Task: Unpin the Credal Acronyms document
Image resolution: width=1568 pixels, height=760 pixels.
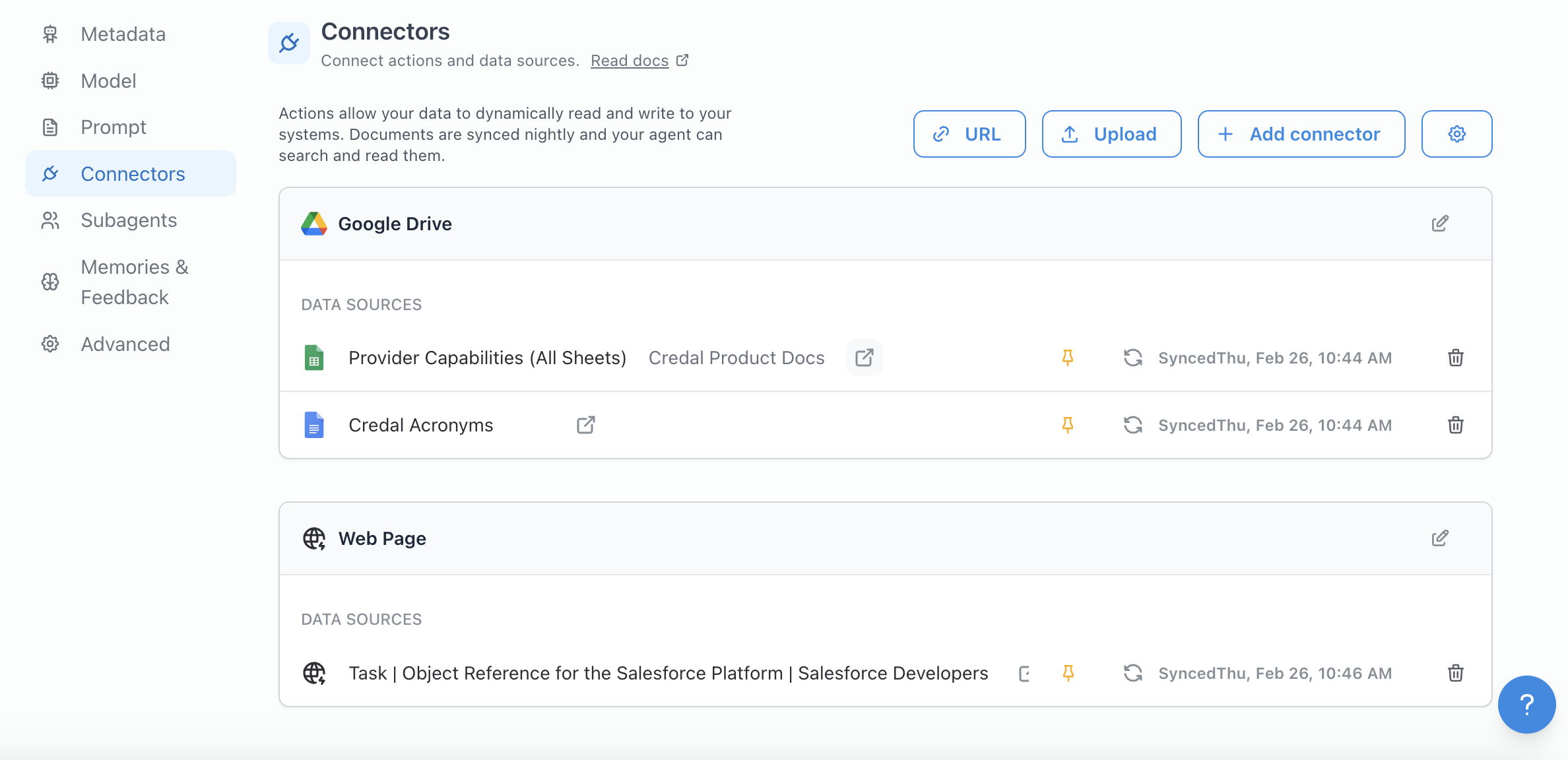Action: pyautogui.click(x=1067, y=425)
